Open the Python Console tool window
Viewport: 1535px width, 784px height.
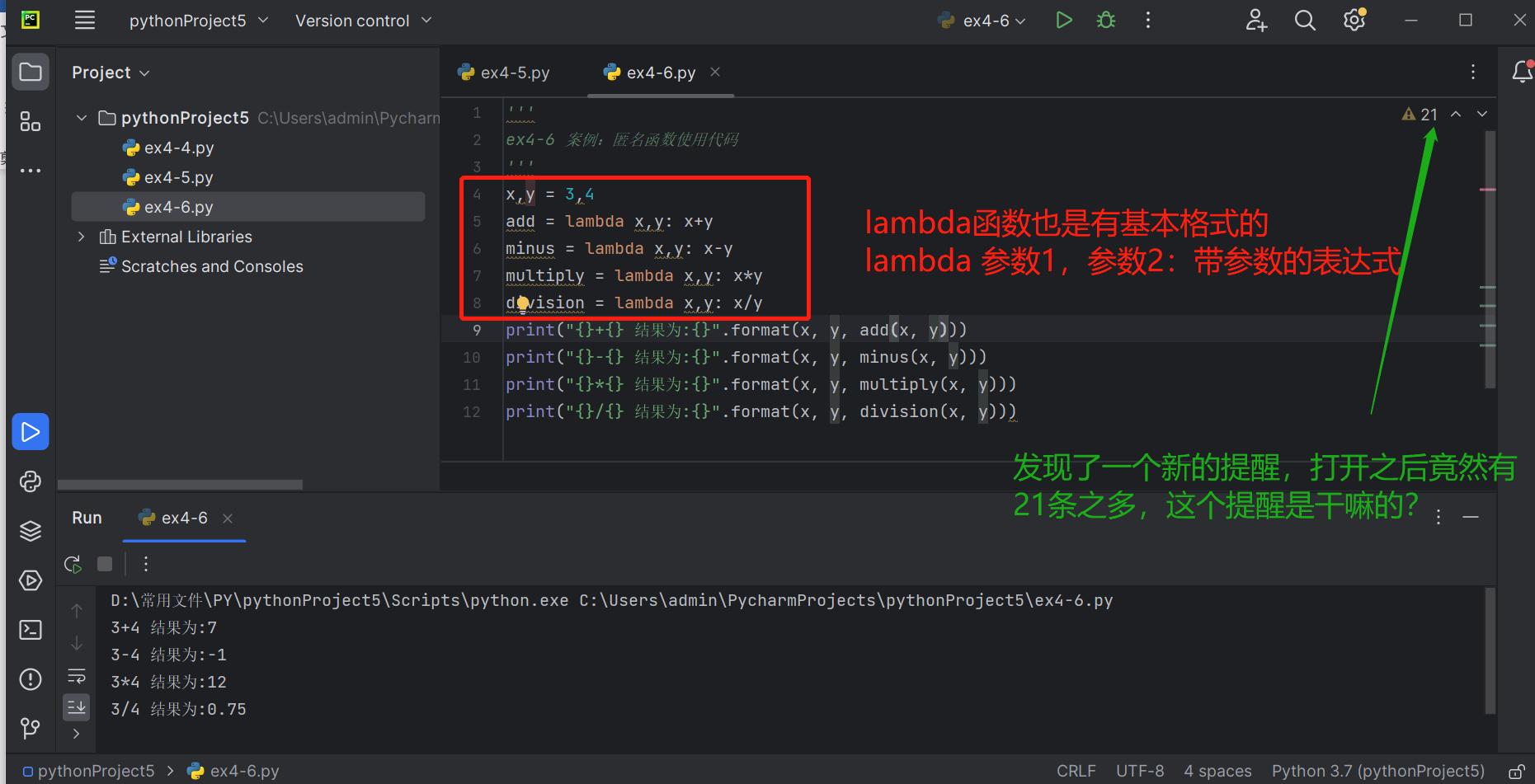point(31,481)
